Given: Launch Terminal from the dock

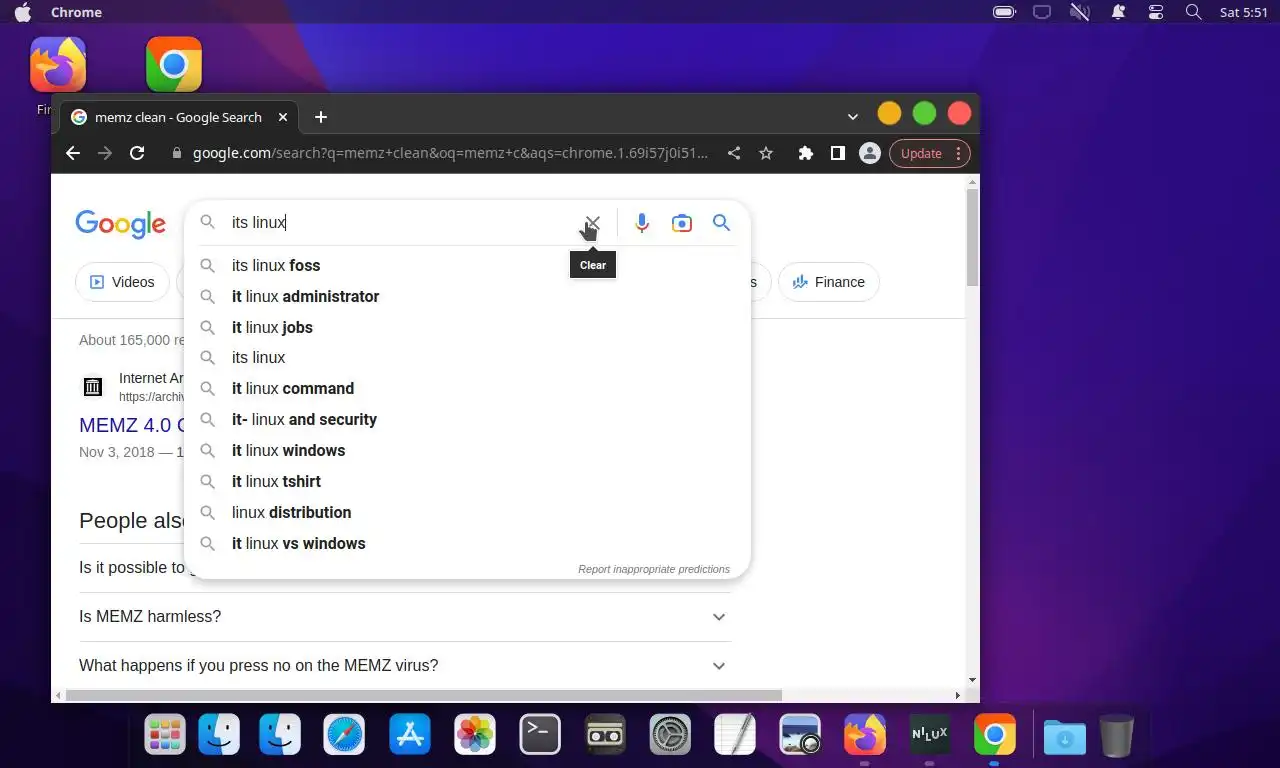Looking at the screenshot, I should pyautogui.click(x=540, y=736).
